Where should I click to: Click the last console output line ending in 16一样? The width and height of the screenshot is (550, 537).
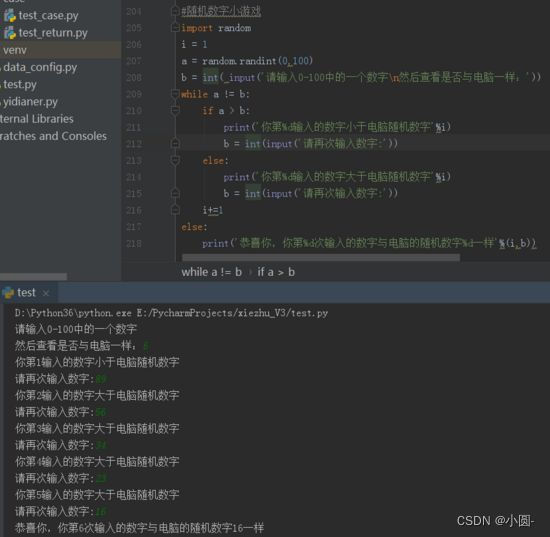coord(139,528)
